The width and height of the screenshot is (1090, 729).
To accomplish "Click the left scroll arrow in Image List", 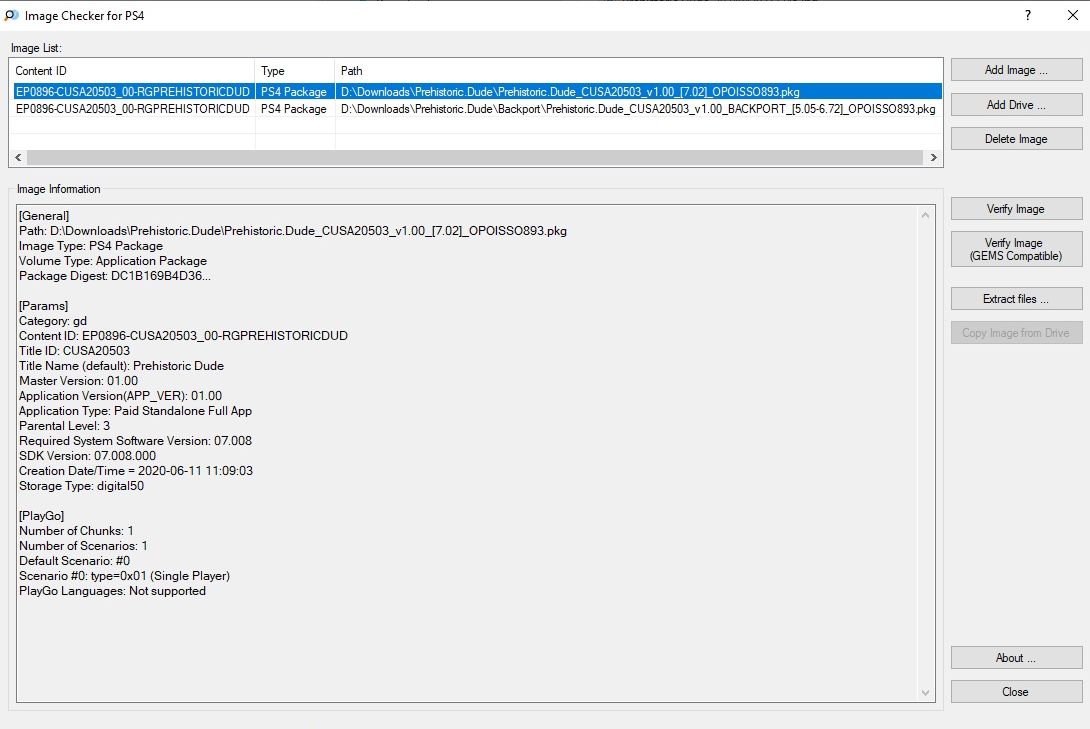I will pos(18,158).
